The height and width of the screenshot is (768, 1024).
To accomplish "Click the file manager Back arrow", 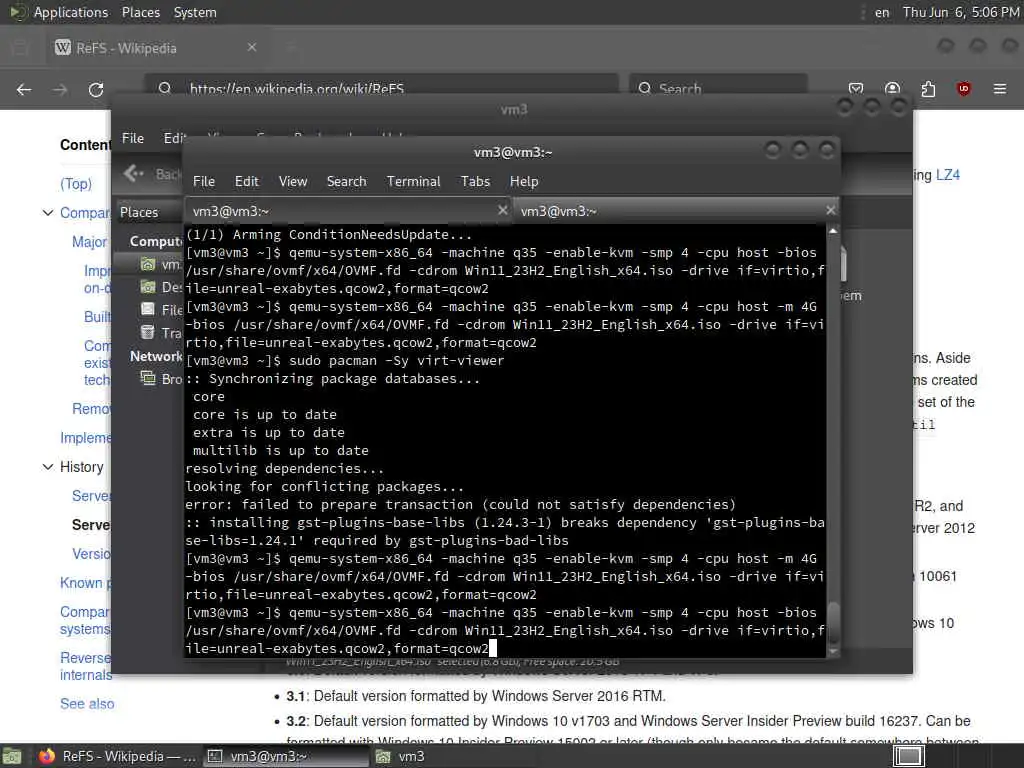I will 134,173.
